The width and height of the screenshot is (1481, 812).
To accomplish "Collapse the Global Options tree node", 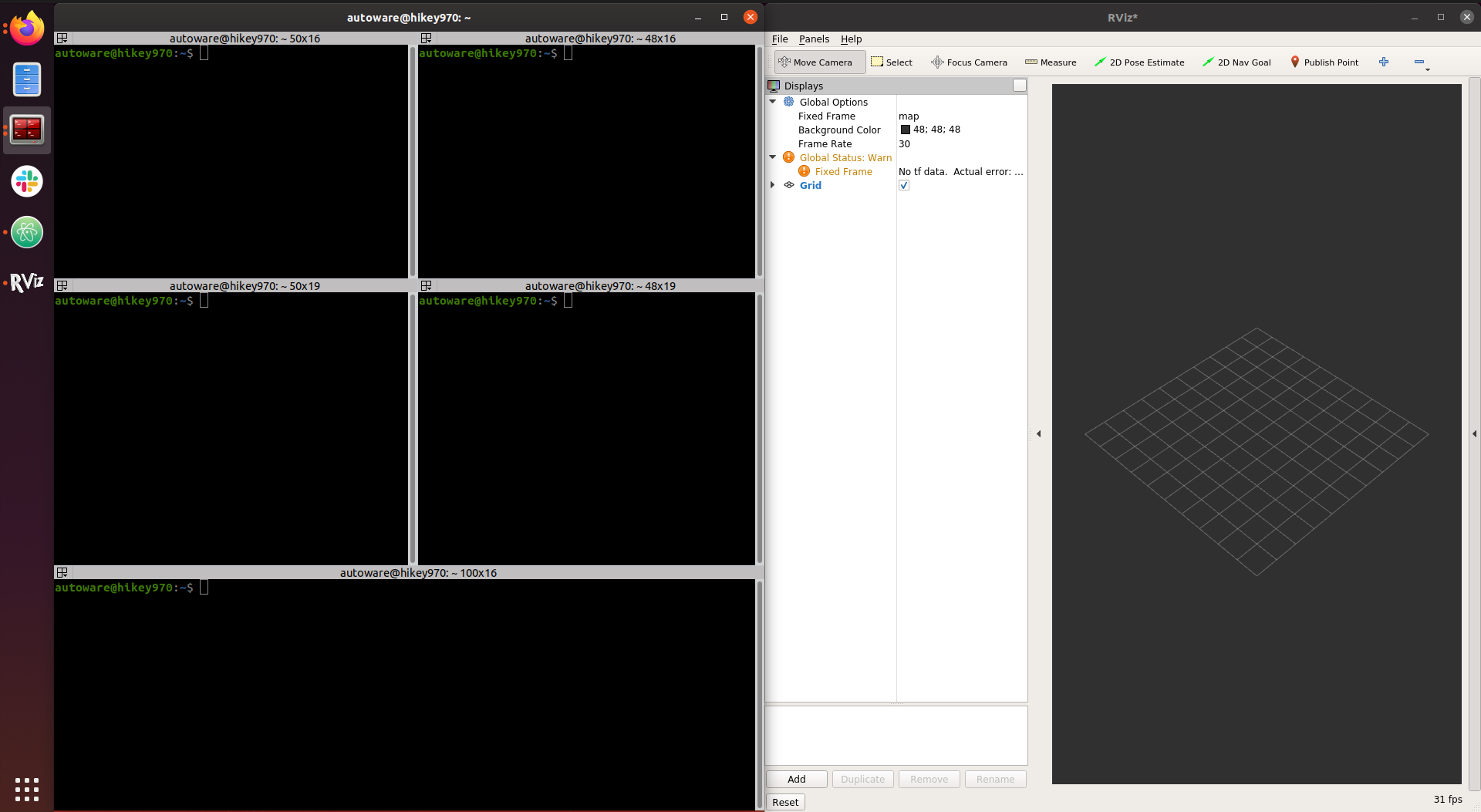I will [x=773, y=102].
